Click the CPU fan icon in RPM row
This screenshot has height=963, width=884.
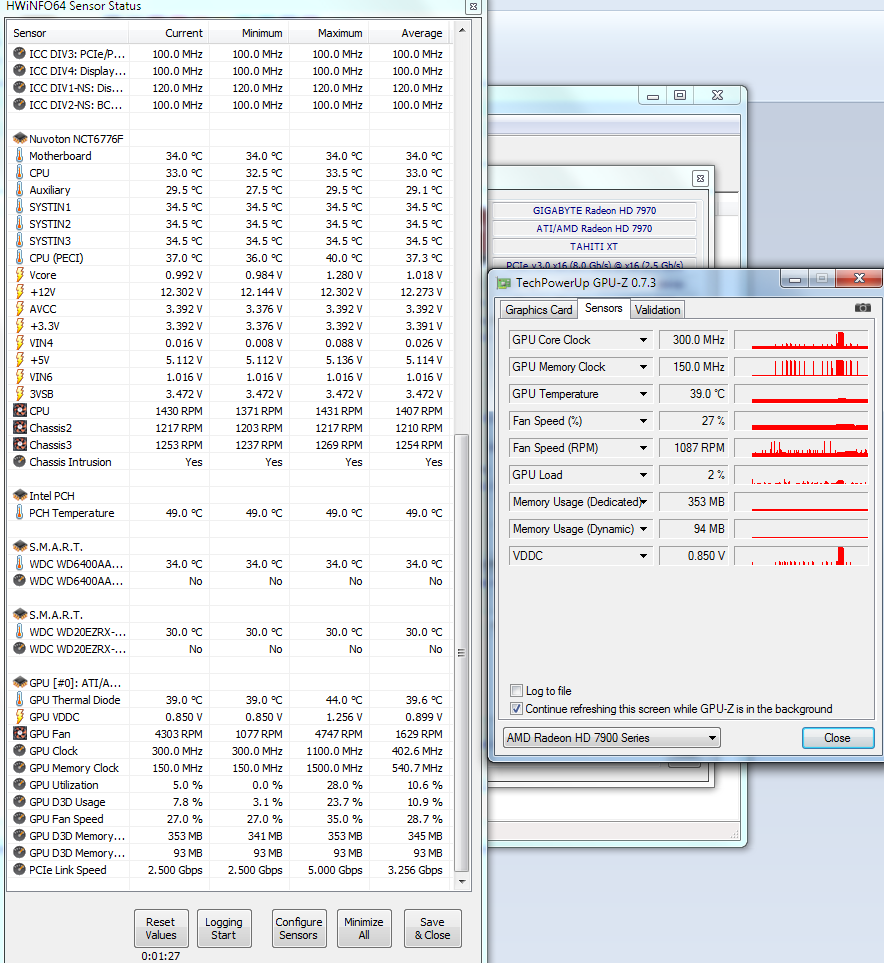[20, 411]
